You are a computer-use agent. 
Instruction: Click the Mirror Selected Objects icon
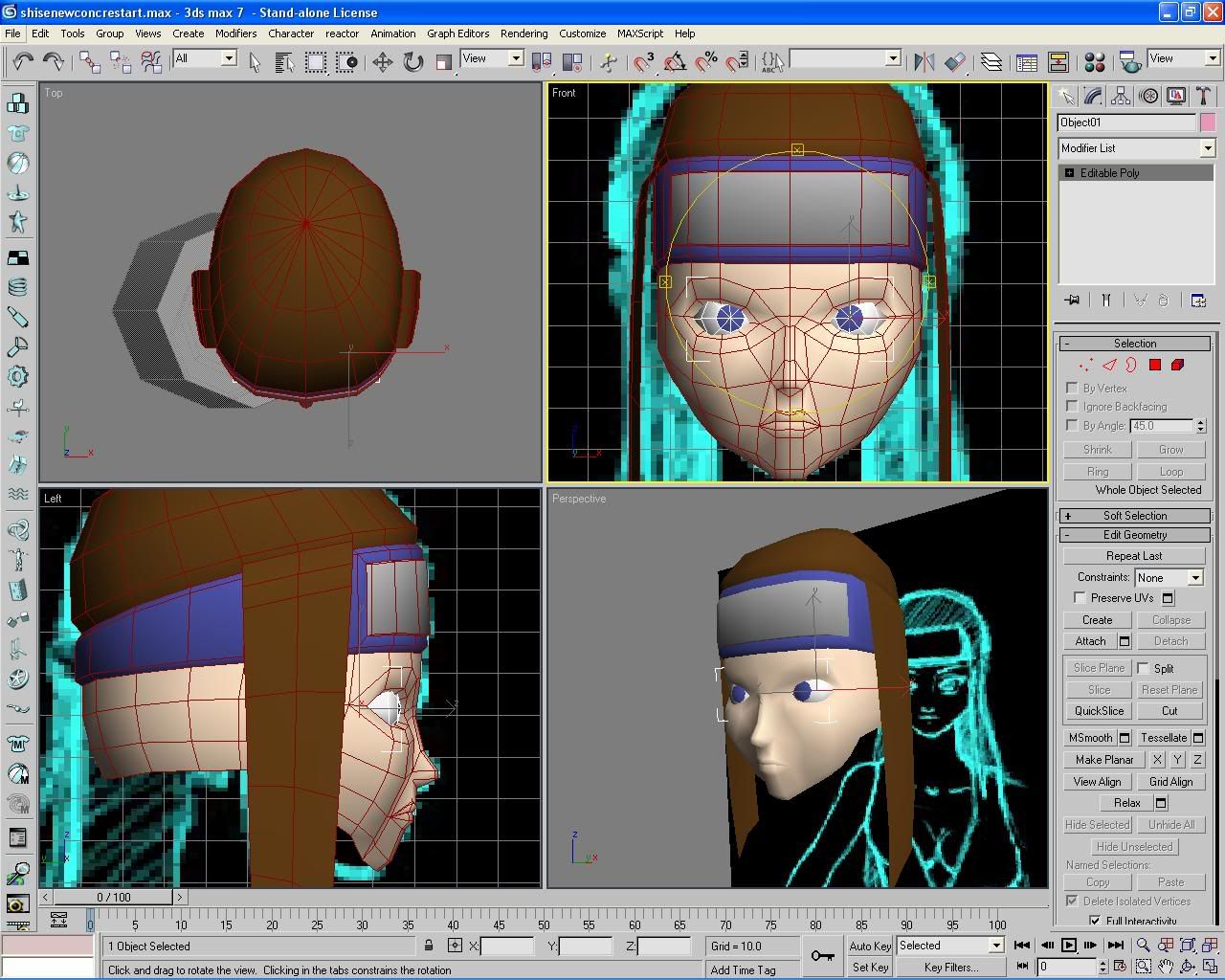click(924, 62)
